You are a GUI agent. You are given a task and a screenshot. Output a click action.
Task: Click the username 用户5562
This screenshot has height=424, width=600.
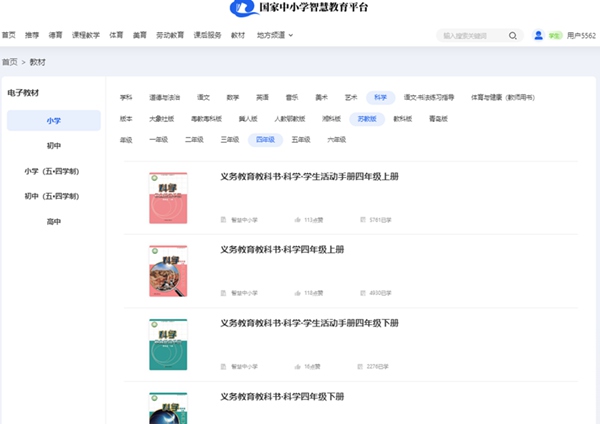[581, 36]
